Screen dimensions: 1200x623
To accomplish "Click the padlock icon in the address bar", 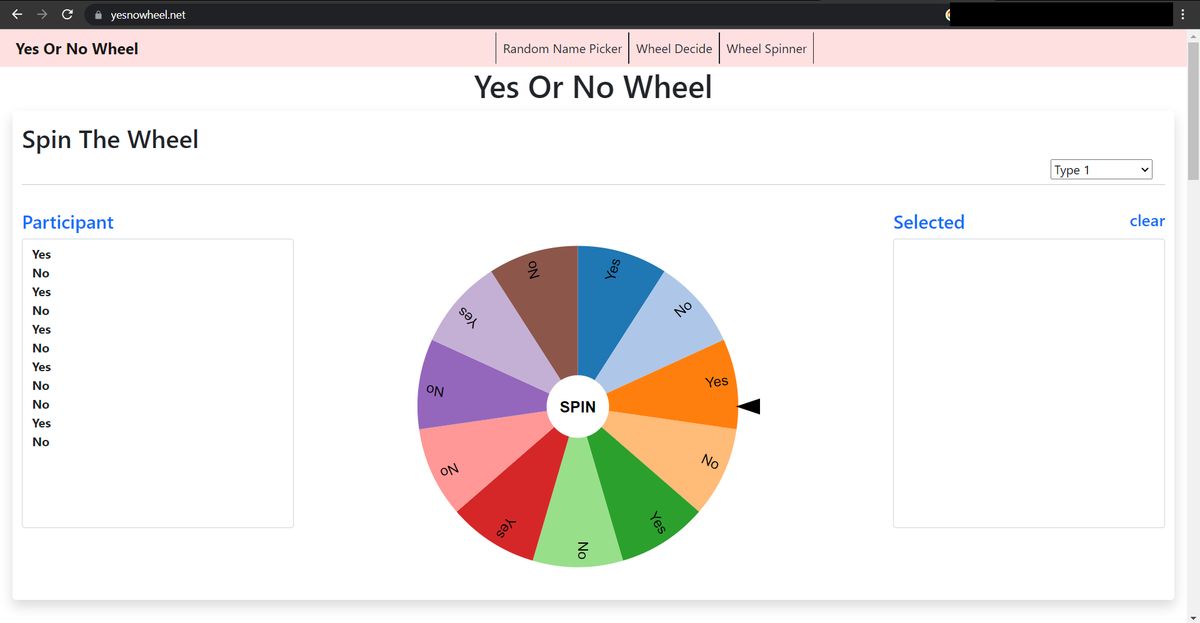I will coord(96,14).
